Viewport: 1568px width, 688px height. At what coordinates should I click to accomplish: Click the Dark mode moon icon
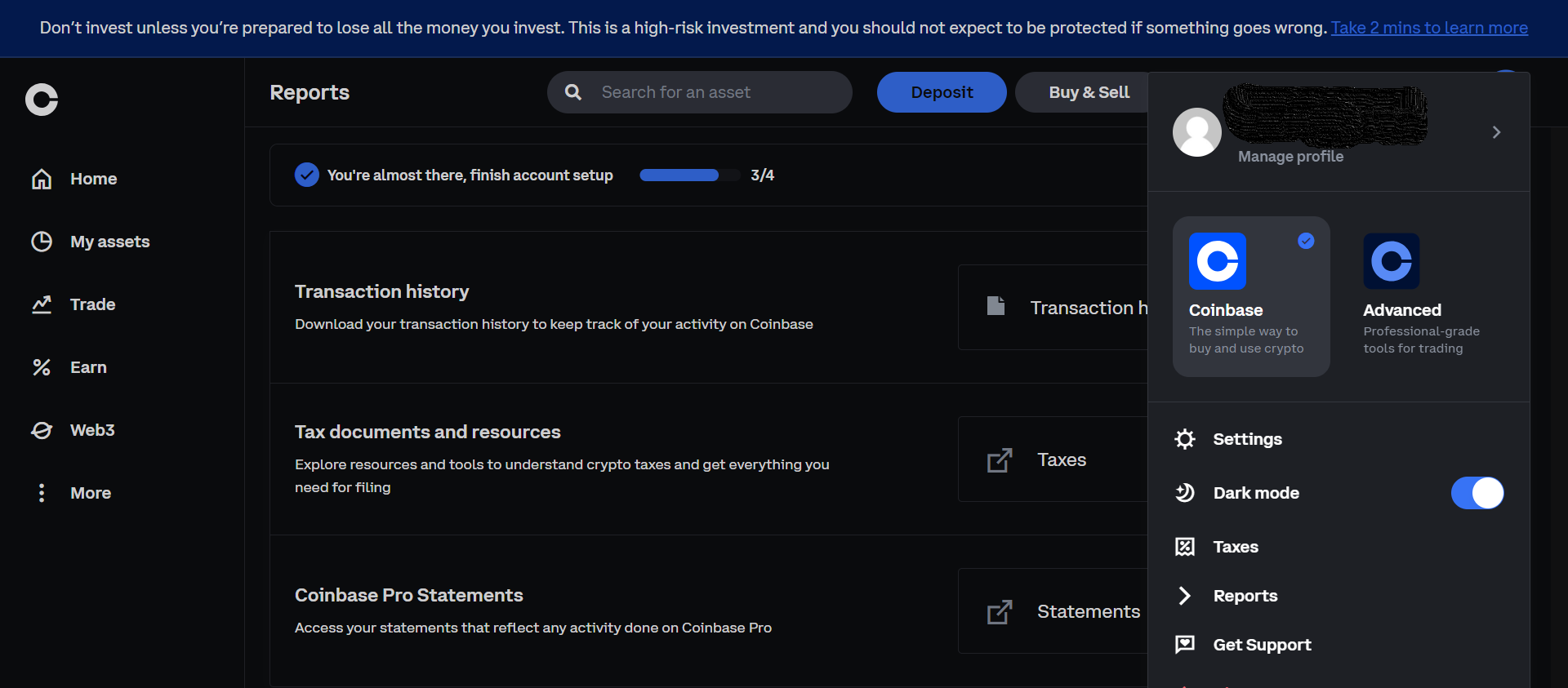click(1185, 493)
